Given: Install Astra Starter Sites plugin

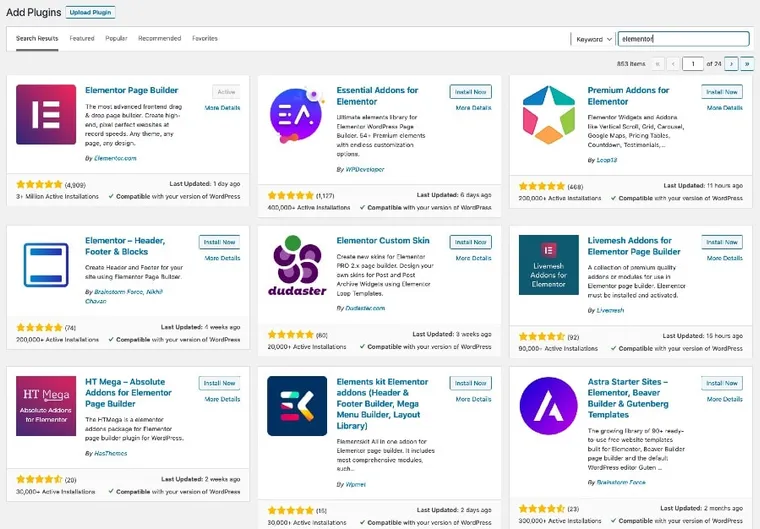Looking at the screenshot, I should (722, 383).
